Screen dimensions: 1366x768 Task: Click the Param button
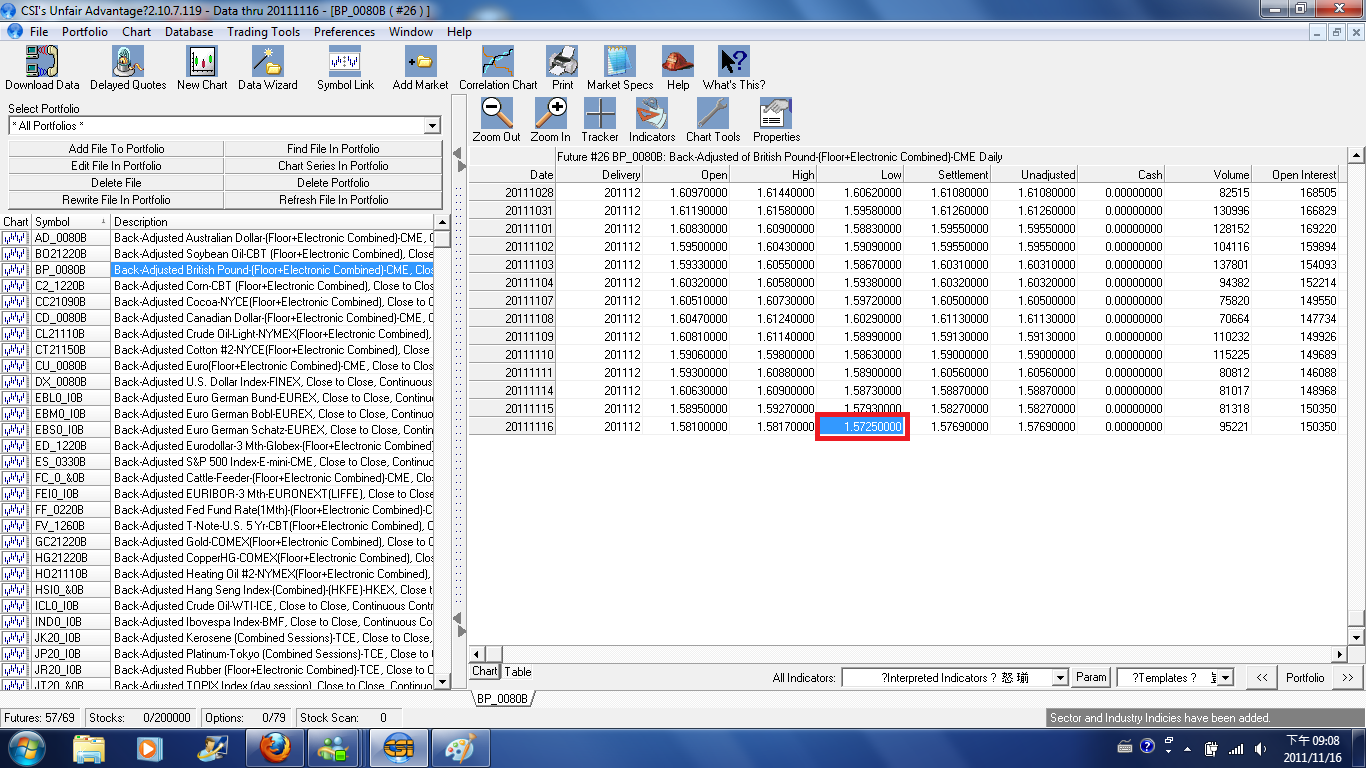coord(1091,677)
